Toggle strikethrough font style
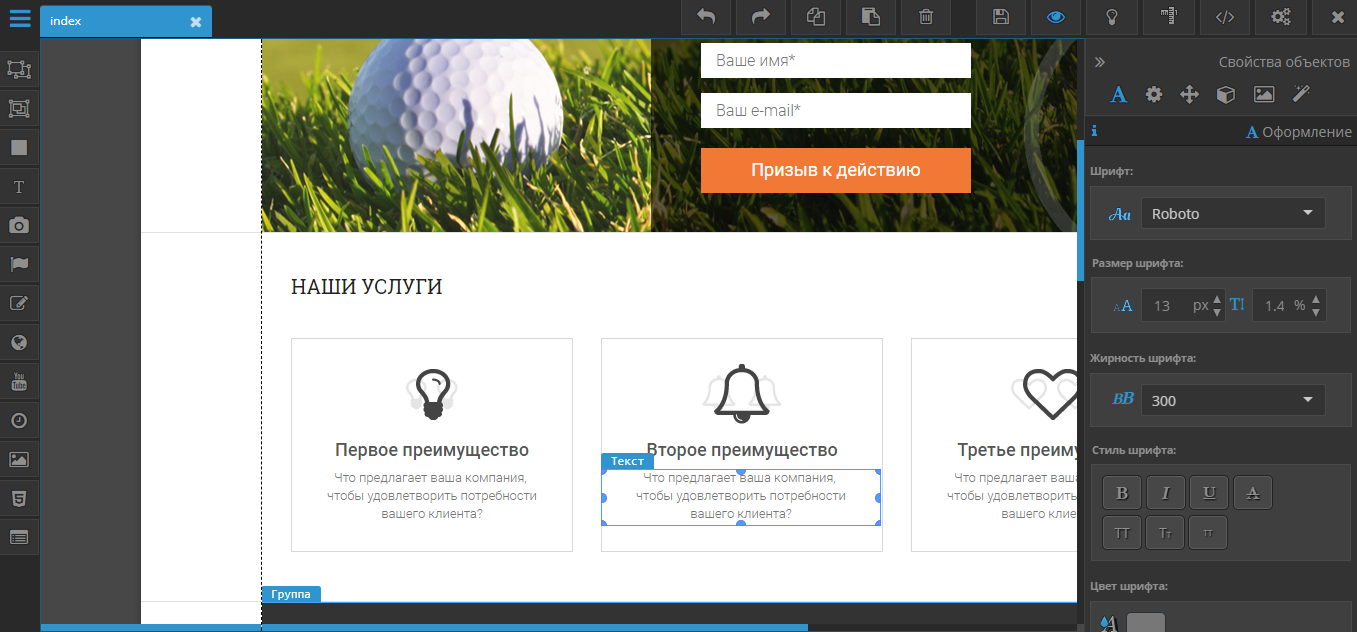Image resolution: width=1357 pixels, height=632 pixels. click(1253, 492)
